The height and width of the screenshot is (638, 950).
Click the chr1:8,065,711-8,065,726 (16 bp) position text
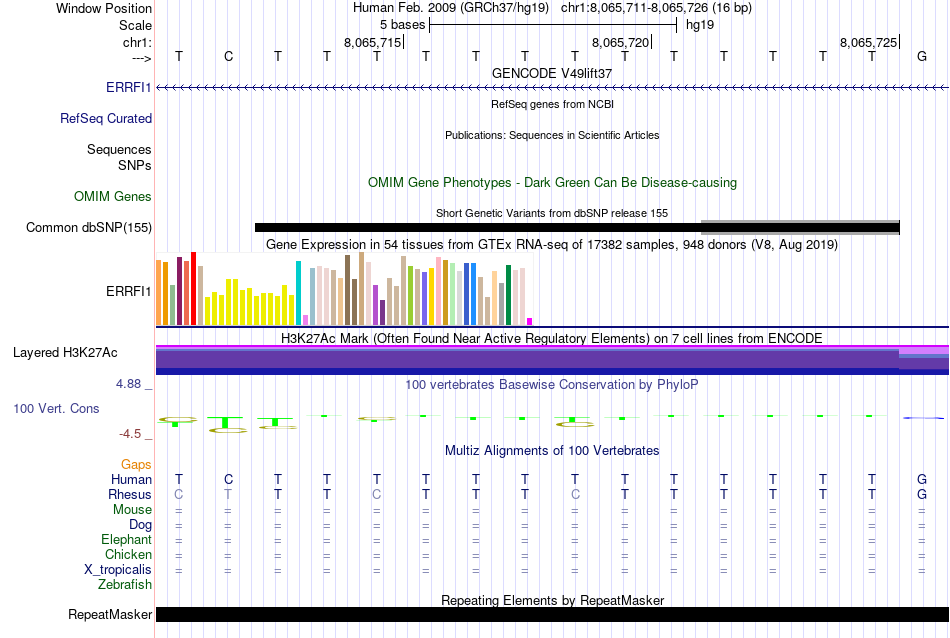(x=656, y=8)
